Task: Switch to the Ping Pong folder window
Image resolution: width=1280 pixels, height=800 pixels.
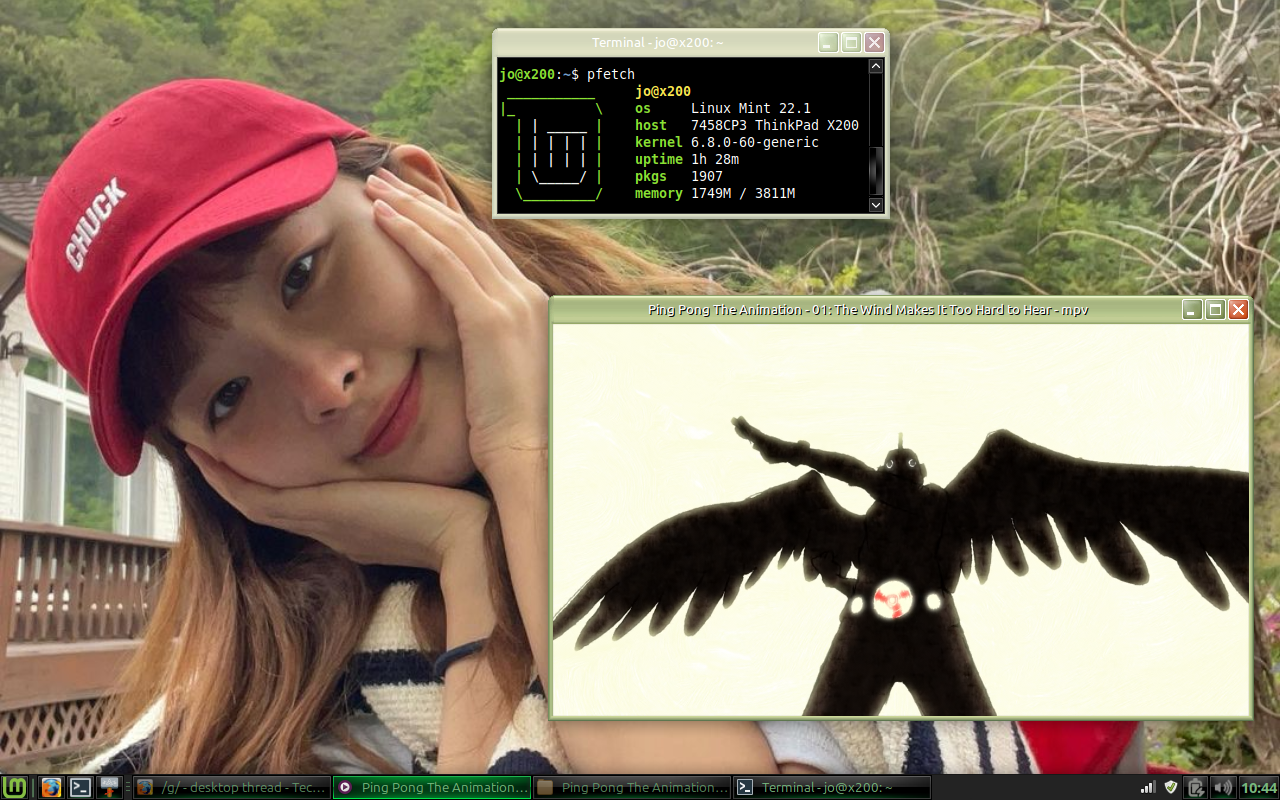Action: pyautogui.click(x=631, y=787)
